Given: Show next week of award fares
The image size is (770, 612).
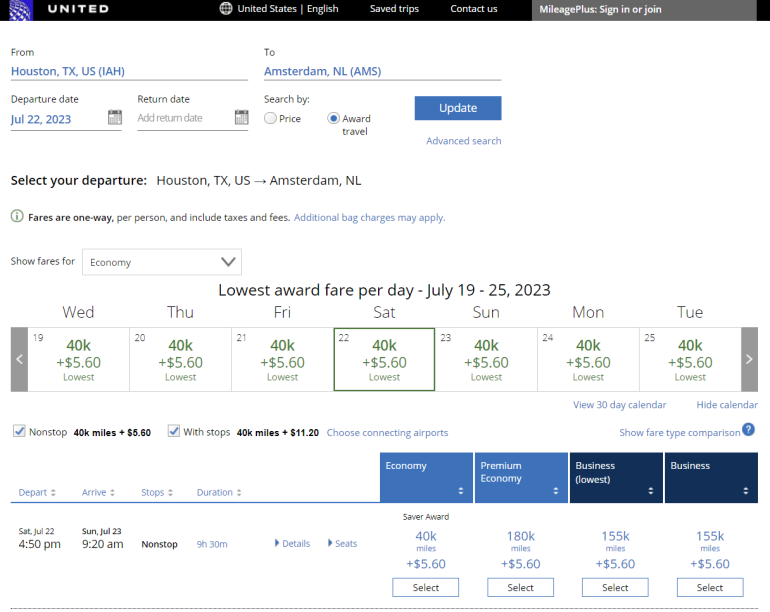Looking at the screenshot, I should (749, 359).
